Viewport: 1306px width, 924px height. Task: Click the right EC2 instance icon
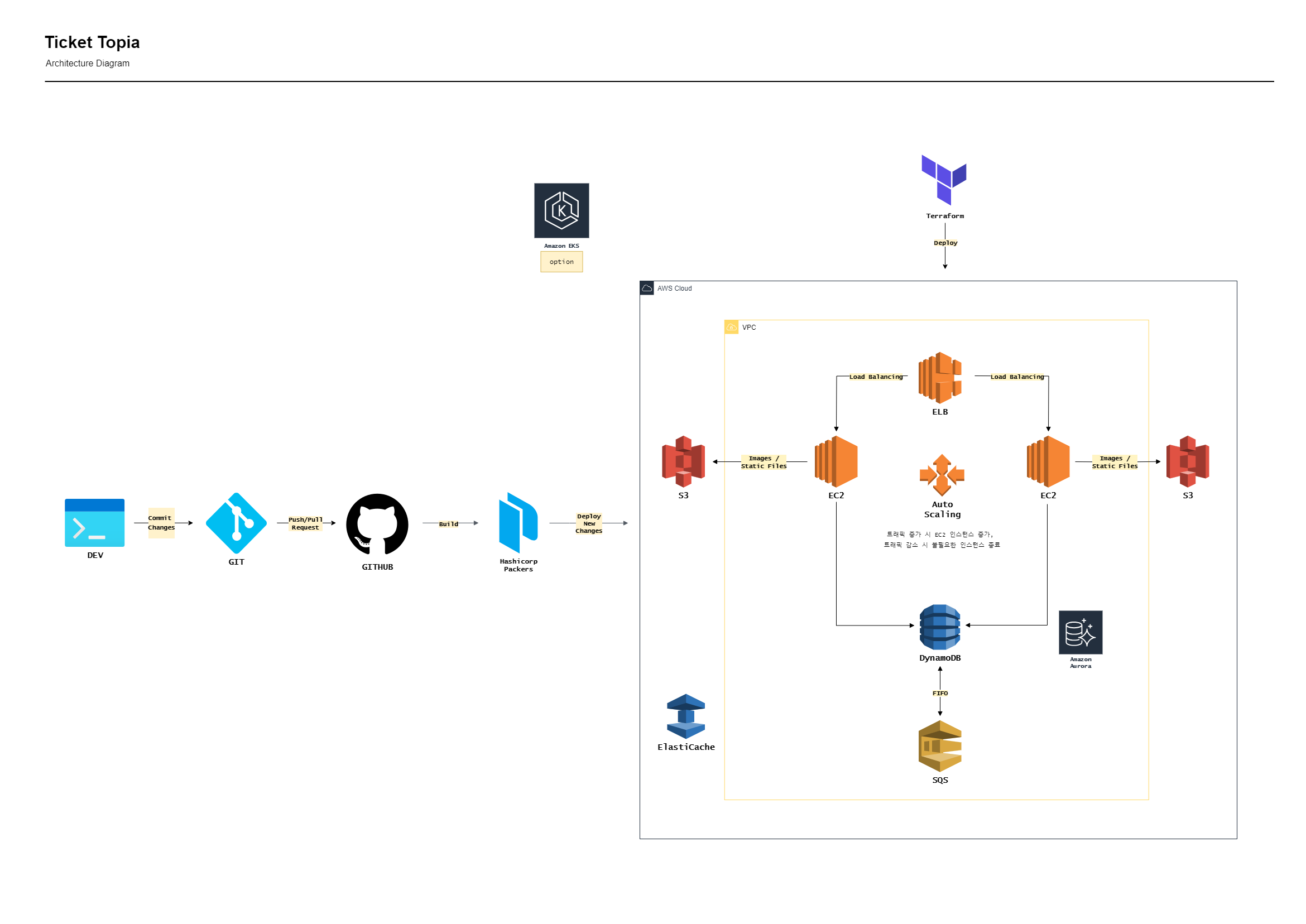(x=1048, y=461)
